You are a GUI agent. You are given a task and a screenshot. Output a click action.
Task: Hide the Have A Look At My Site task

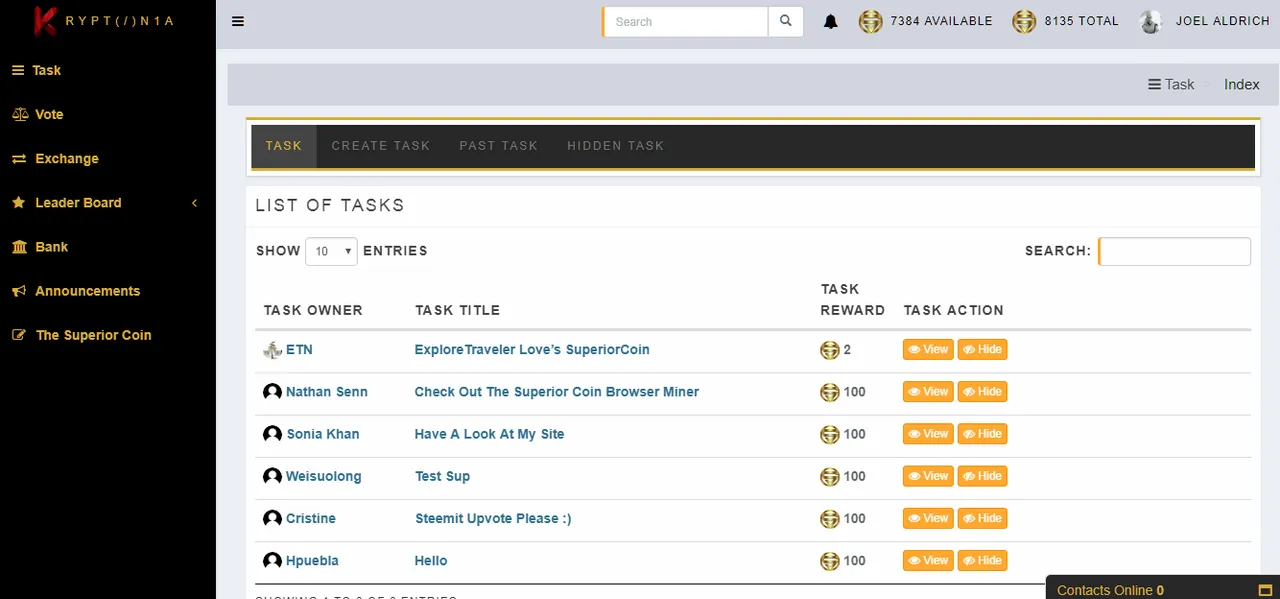[x=982, y=433]
